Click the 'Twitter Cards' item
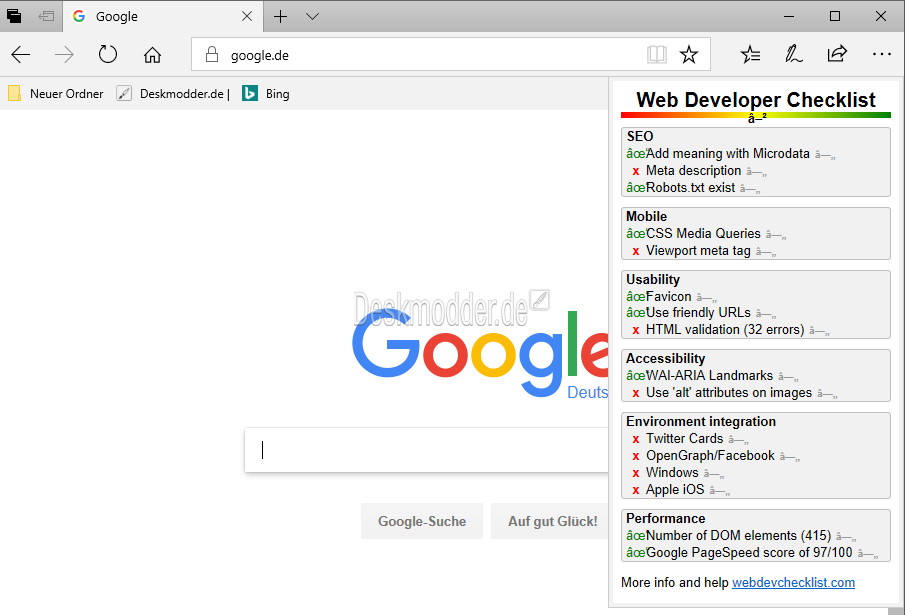 (685, 438)
